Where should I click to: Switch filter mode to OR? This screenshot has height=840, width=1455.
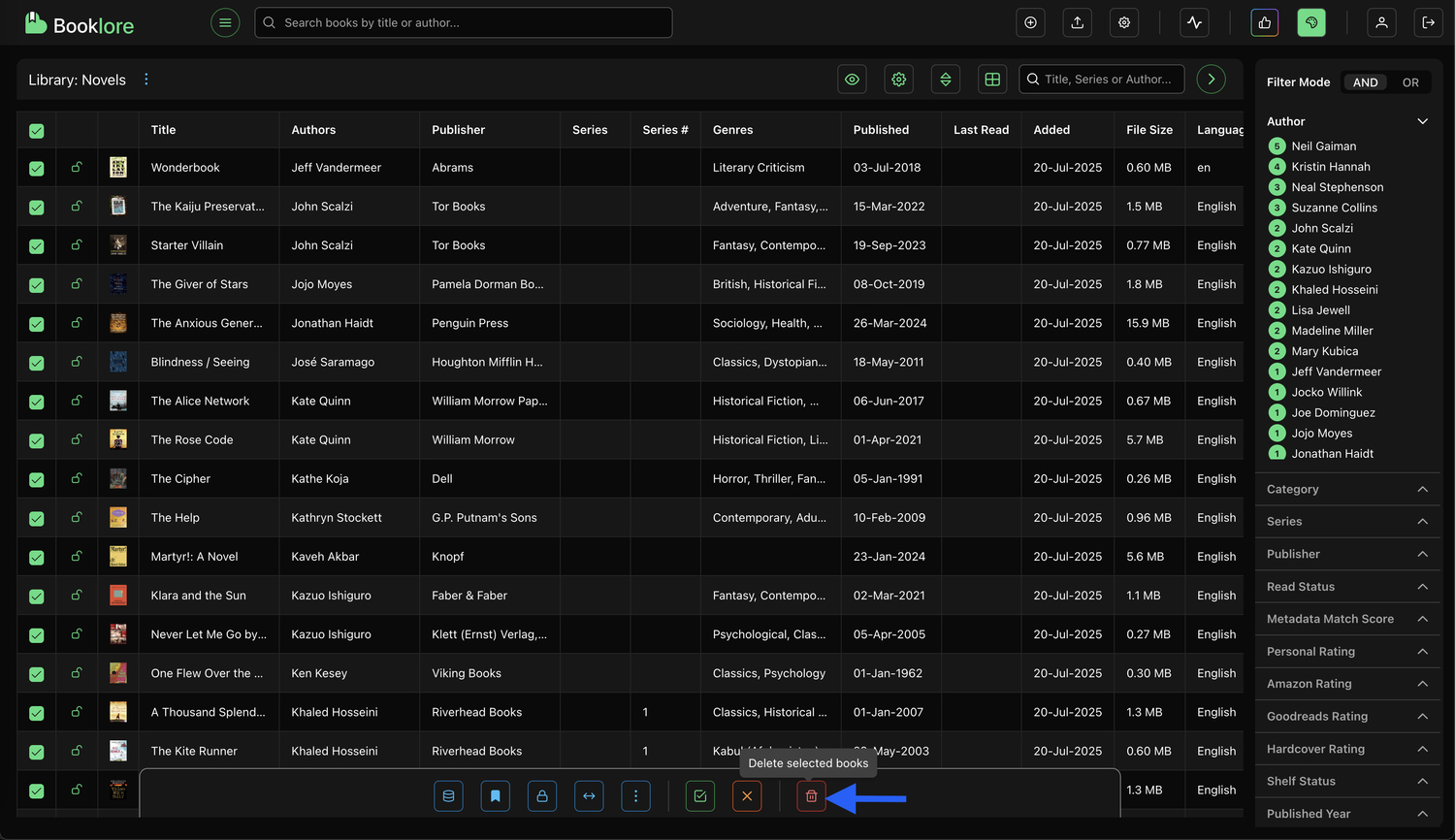1410,82
